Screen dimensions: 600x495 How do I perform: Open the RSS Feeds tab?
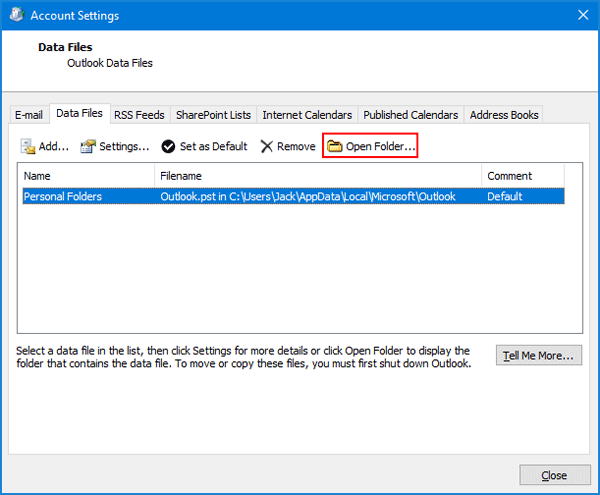pos(139,115)
